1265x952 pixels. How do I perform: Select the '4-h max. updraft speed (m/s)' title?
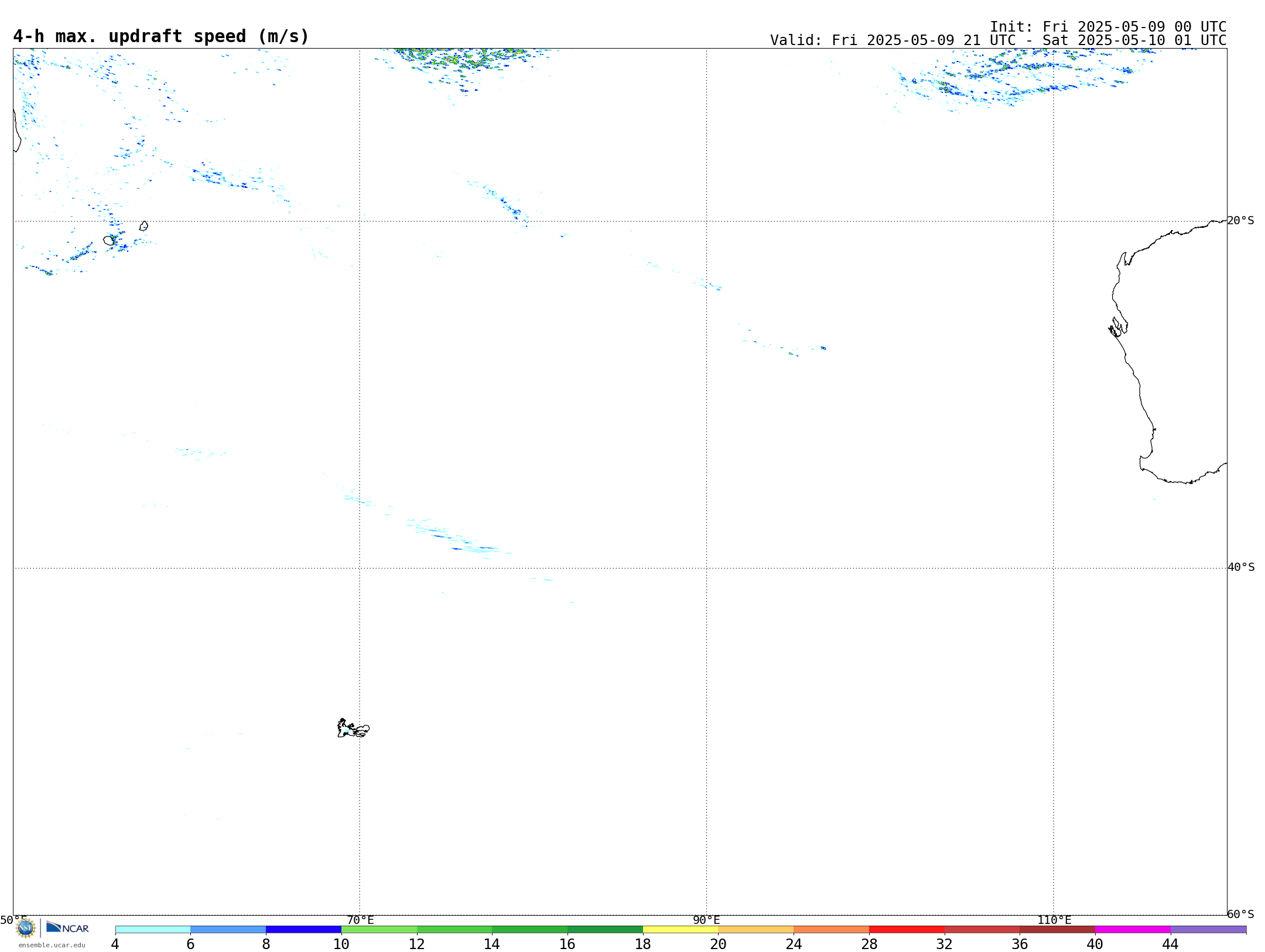coord(160,36)
